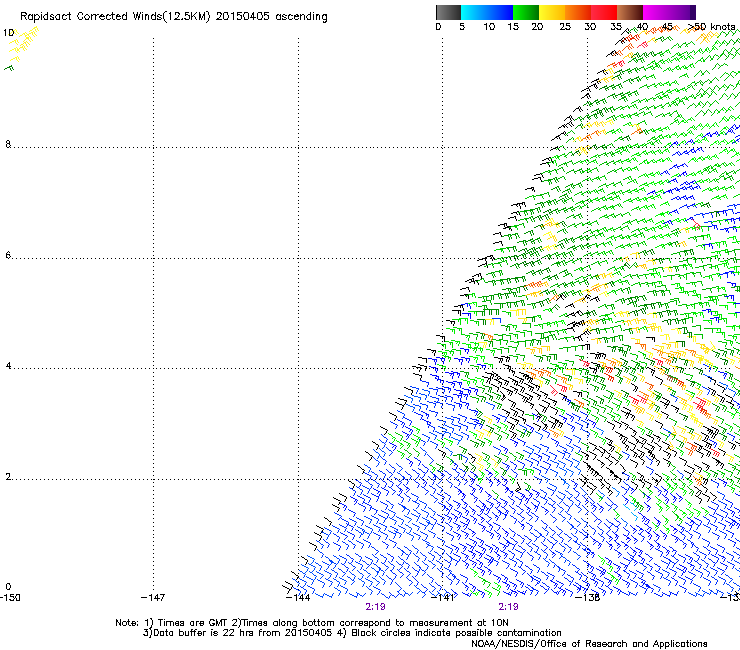Select the legend scale label '30'
Screen dimensions: 740x650
tap(590, 27)
